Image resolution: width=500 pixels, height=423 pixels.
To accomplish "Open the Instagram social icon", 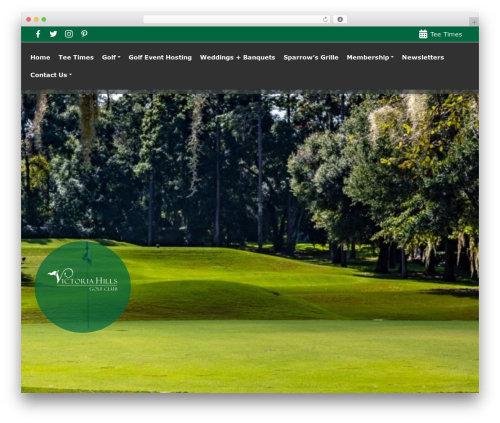I will [x=69, y=34].
